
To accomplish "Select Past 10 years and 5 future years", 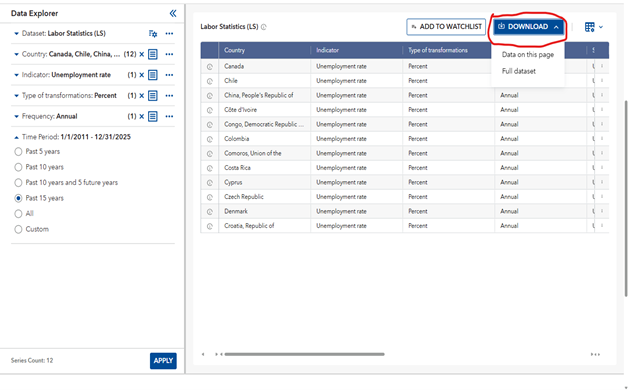I will point(18,183).
